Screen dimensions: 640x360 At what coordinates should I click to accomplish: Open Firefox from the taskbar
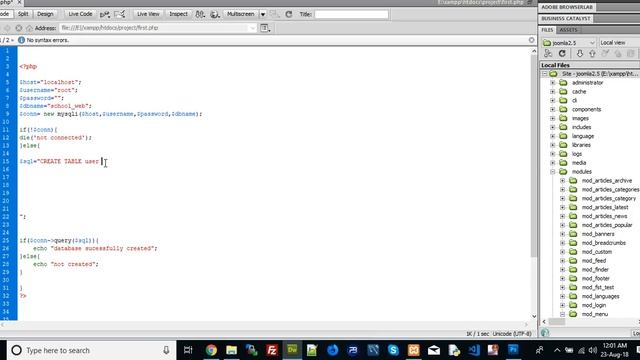[x=333, y=350]
